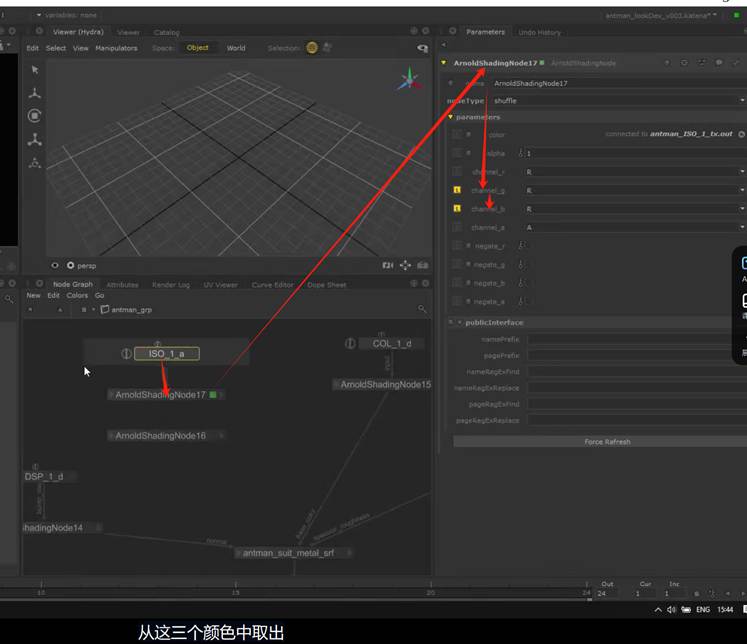
Task: Click the search icon in Node Graph
Action: tap(423, 310)
